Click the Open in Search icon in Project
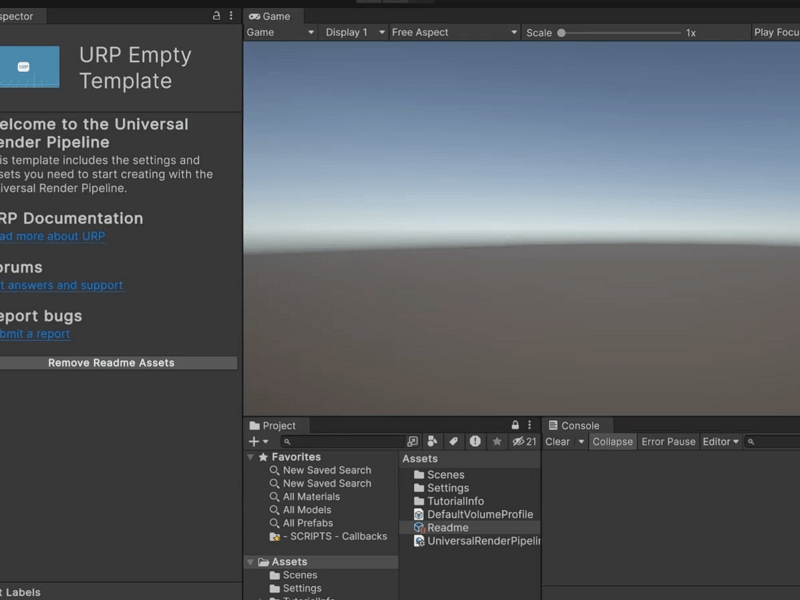Screen dimensions: 800x600 point(413,441)
